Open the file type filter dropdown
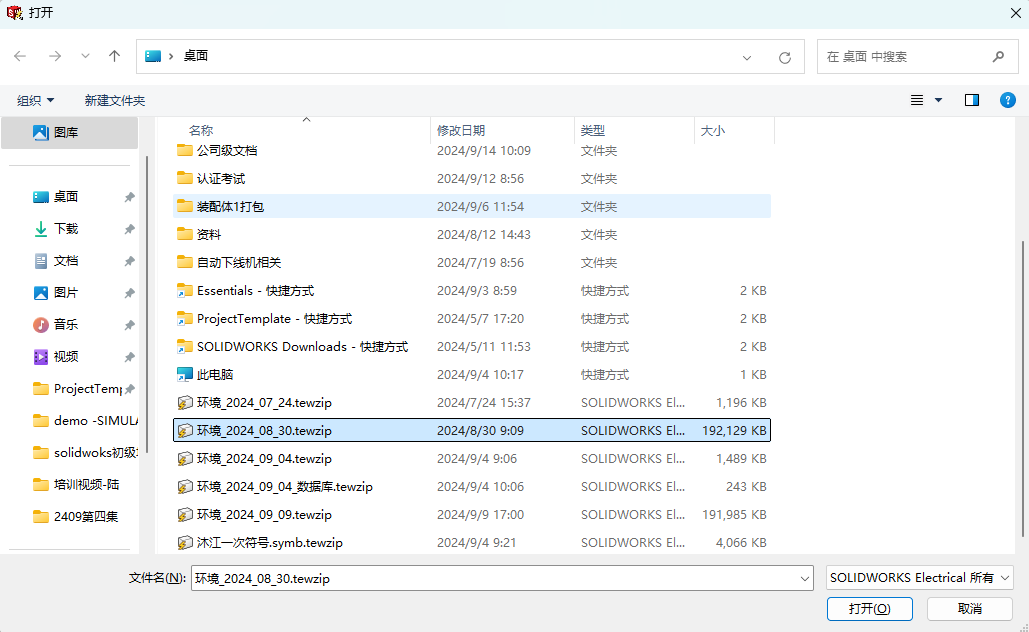The image size is (1029, 632). [x=918, y=577]
